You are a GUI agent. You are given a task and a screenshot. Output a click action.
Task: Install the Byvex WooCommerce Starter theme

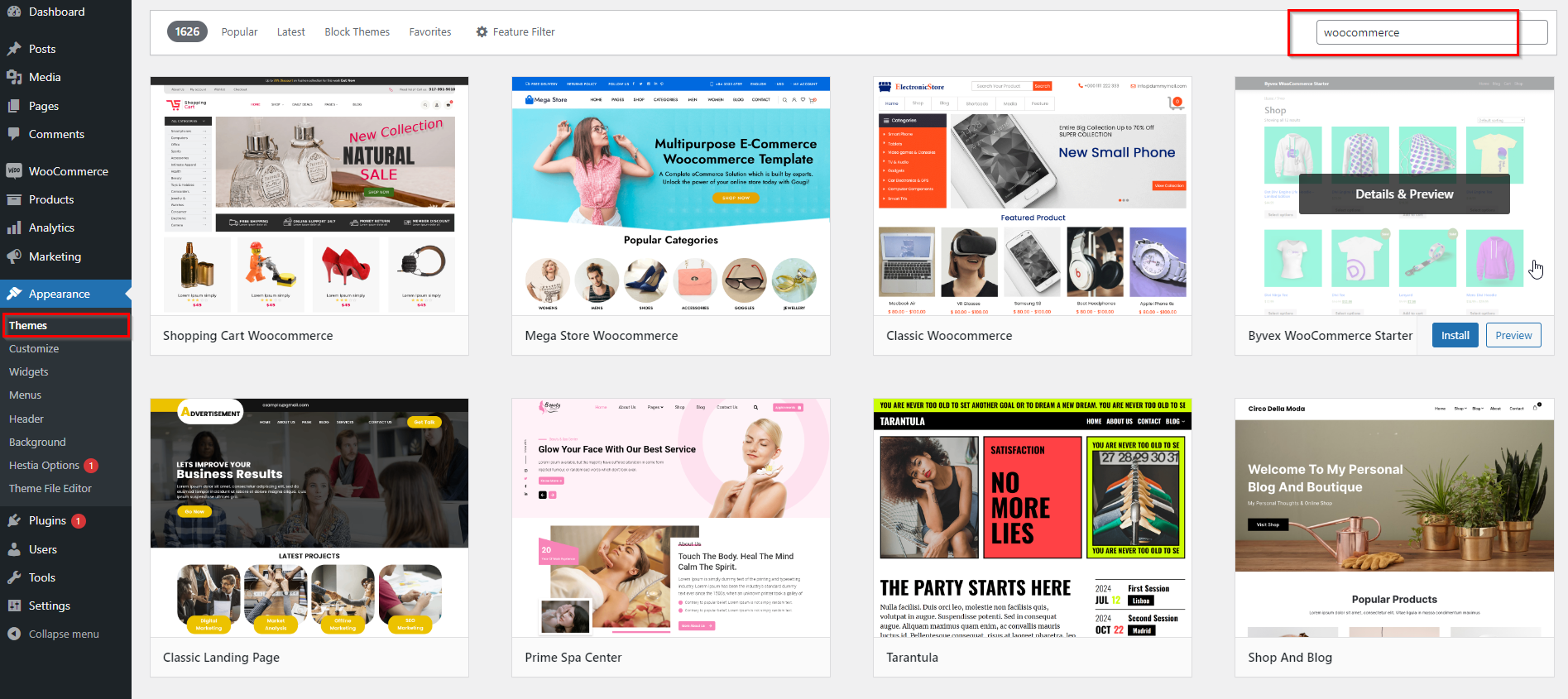[1455, 335]
